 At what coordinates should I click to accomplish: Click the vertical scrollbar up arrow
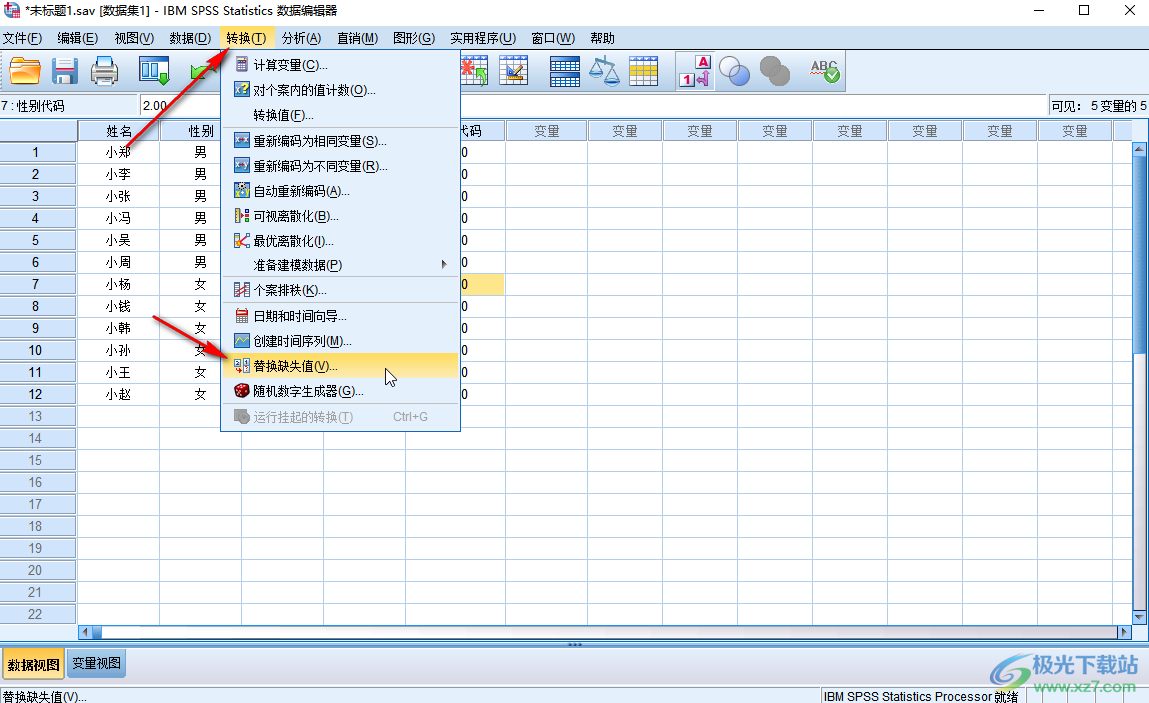(1139, 149)
